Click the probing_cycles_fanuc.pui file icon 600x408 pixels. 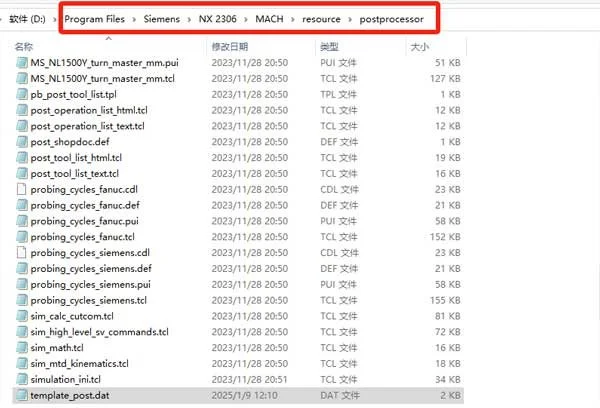click(22, 221)
